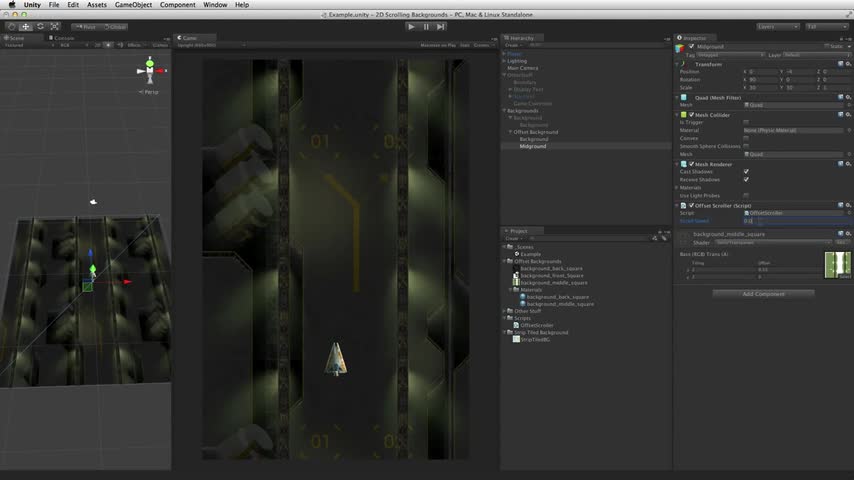Viewport: 854px width, 480px height.
Task: Open the RGB render mode dropdown
Action: [74, 45]
